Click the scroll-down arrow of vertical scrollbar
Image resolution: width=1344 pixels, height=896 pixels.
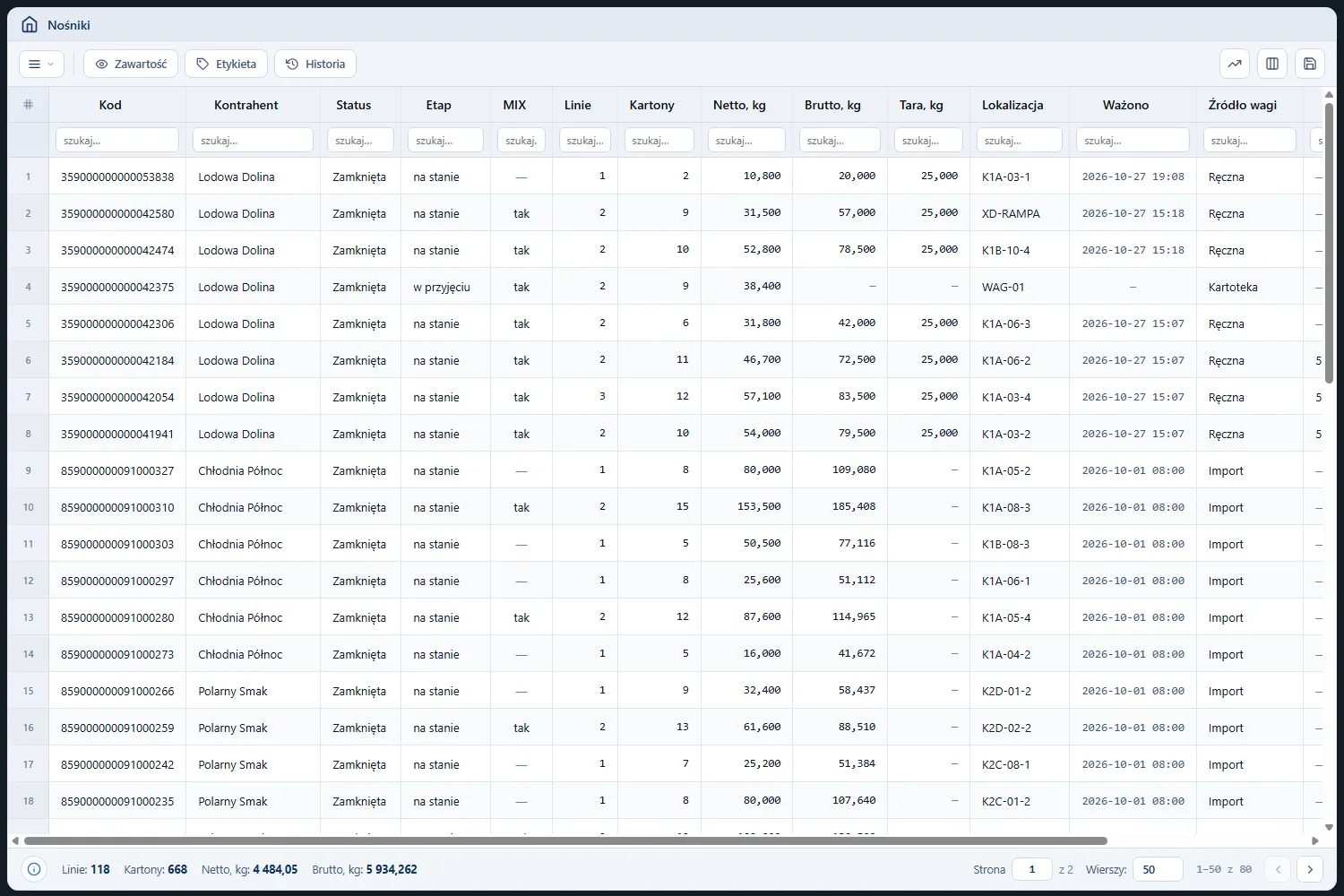(x=1329, y=827)
